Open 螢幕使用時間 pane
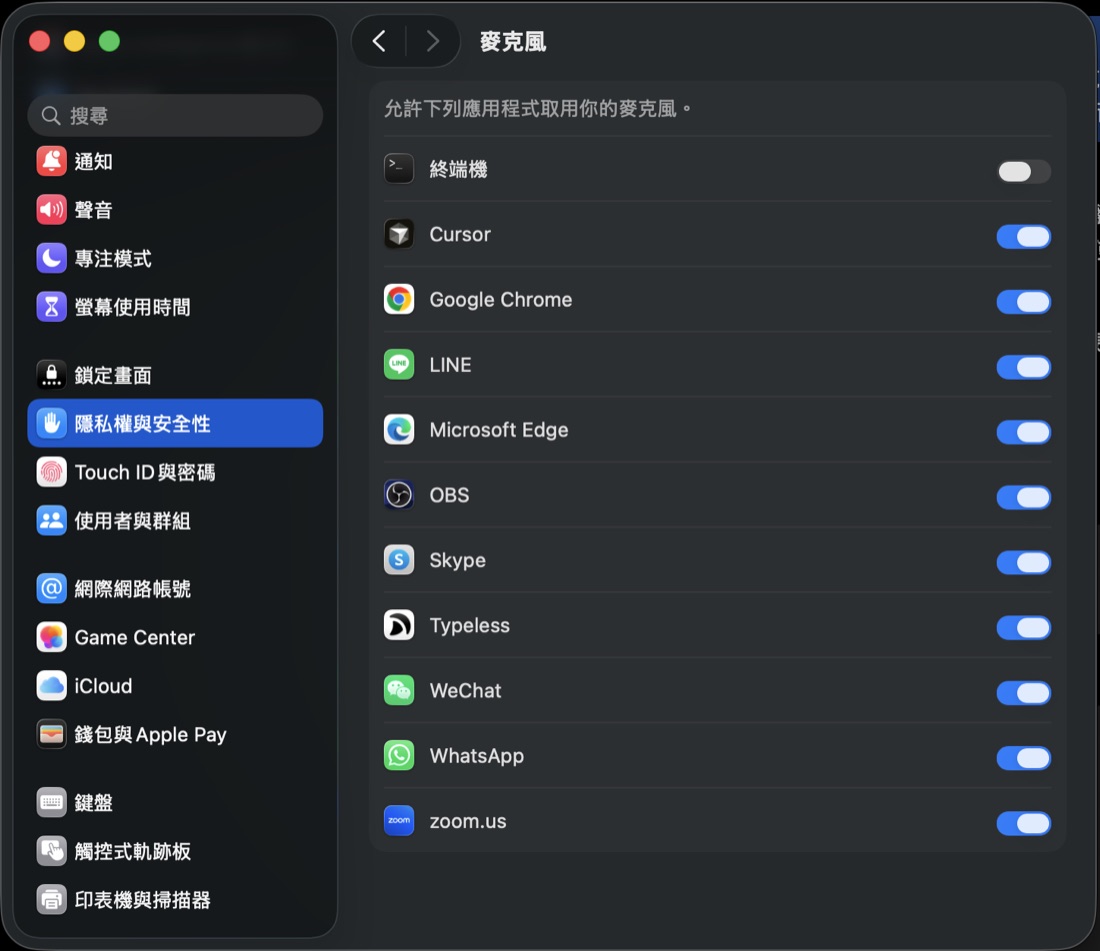 pyautogui.click(x=175, y=306)
